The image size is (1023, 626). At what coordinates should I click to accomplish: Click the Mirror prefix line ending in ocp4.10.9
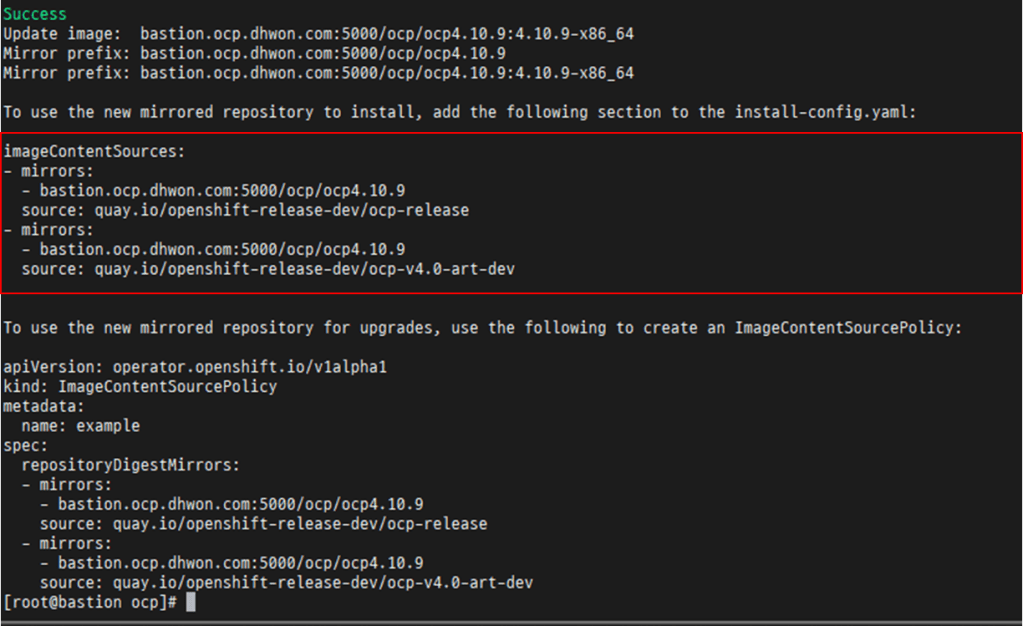click(x=254, y=53)
